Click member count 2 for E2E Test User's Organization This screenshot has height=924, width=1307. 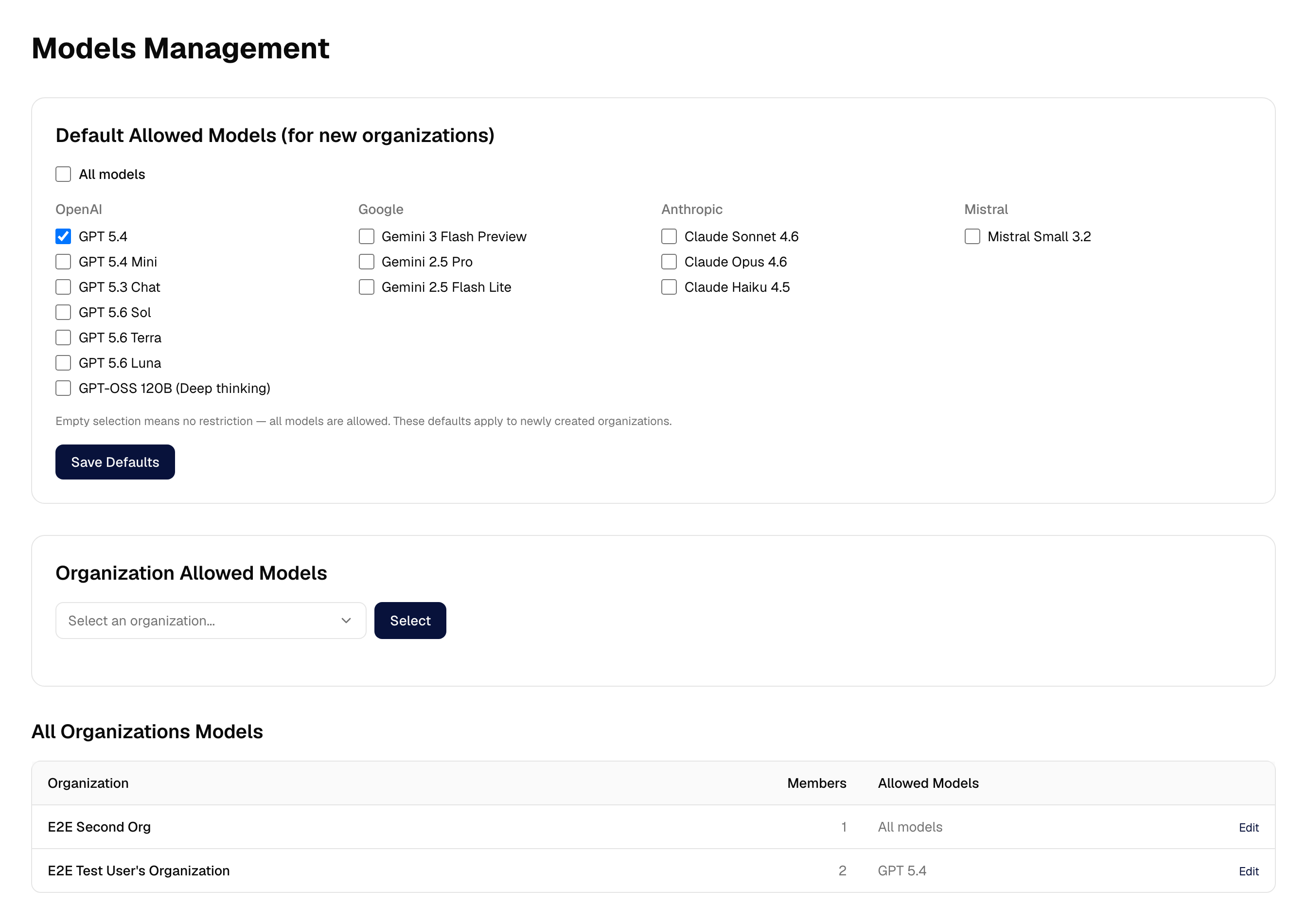point(843,871)
